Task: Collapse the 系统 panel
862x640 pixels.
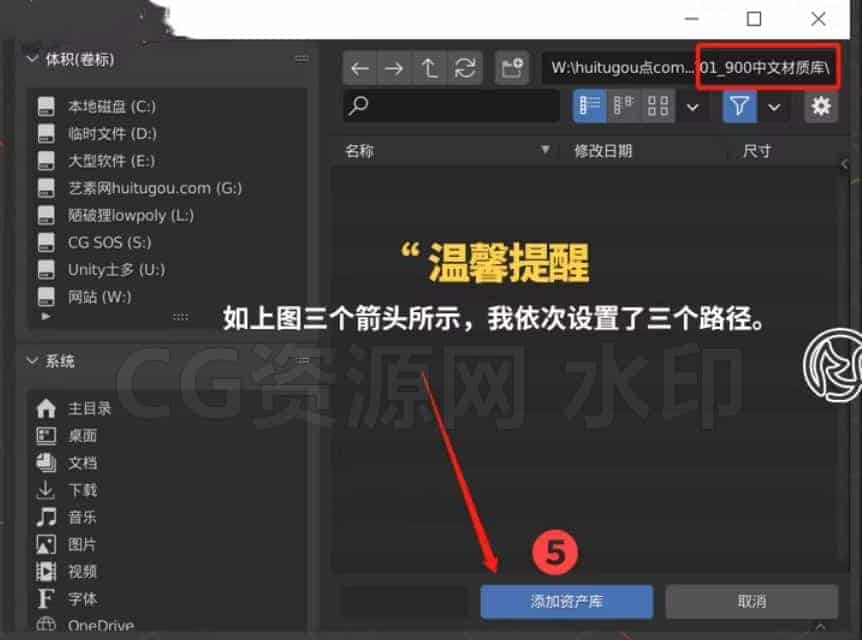Action: [32, 361]
